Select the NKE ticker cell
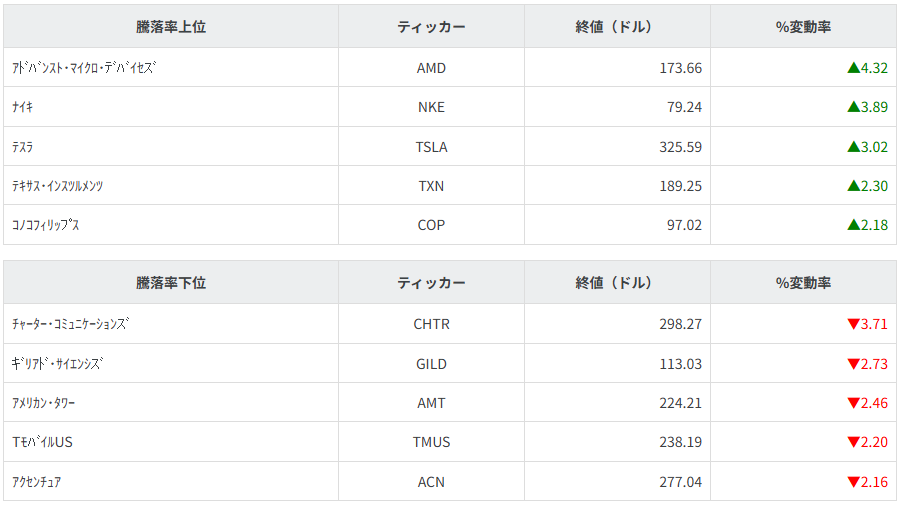 [431, 107]
